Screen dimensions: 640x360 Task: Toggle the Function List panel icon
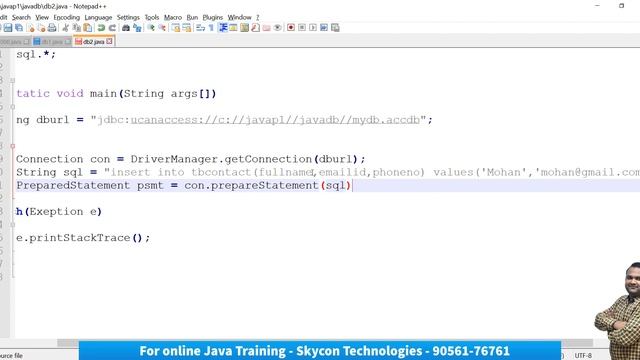pyautogui.click(x=256, y=28)
